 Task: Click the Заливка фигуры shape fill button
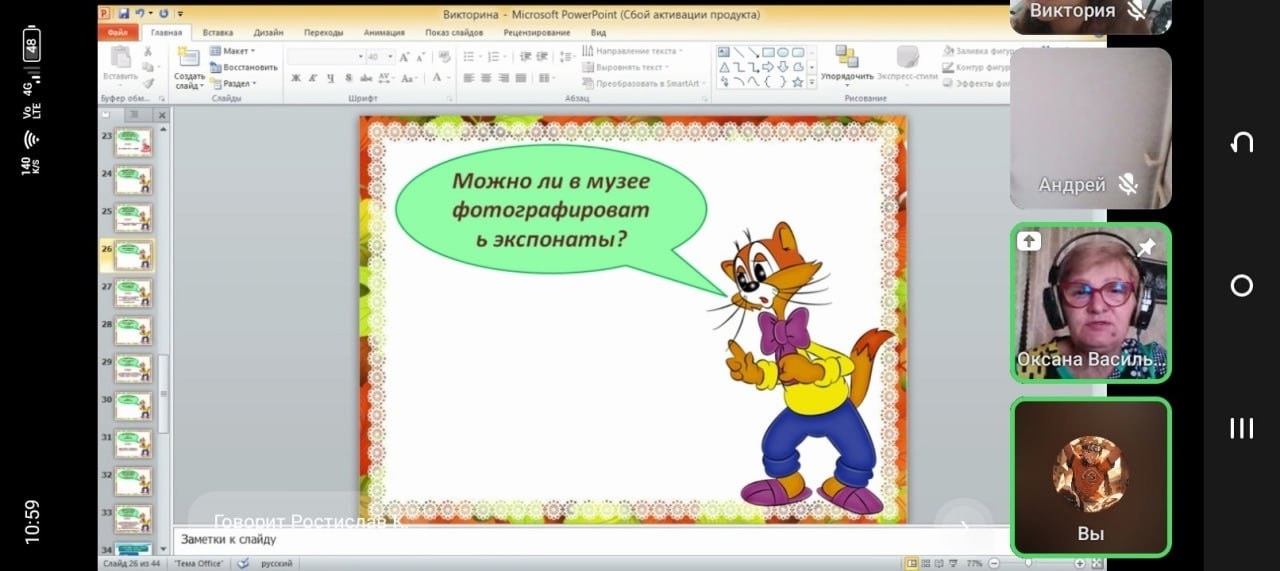click(x=976, y=51)
